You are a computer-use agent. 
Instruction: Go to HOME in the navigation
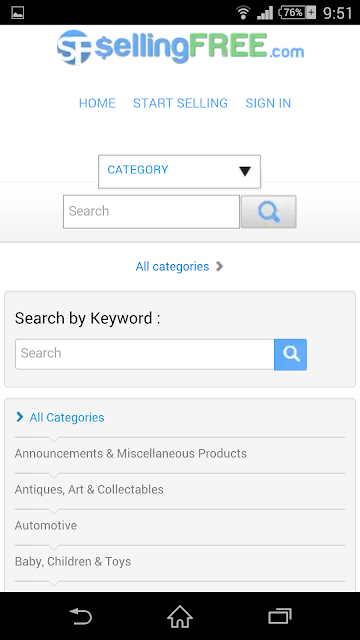pyautogui.click(x=97, y=103)
